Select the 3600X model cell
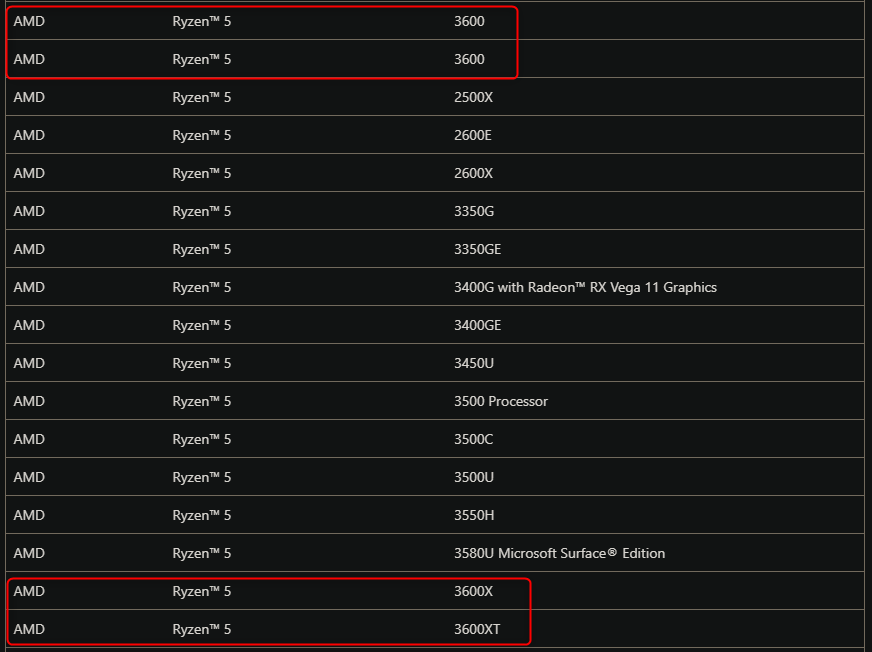This screenshot has height=652, width=872. (x=473, y=591)
